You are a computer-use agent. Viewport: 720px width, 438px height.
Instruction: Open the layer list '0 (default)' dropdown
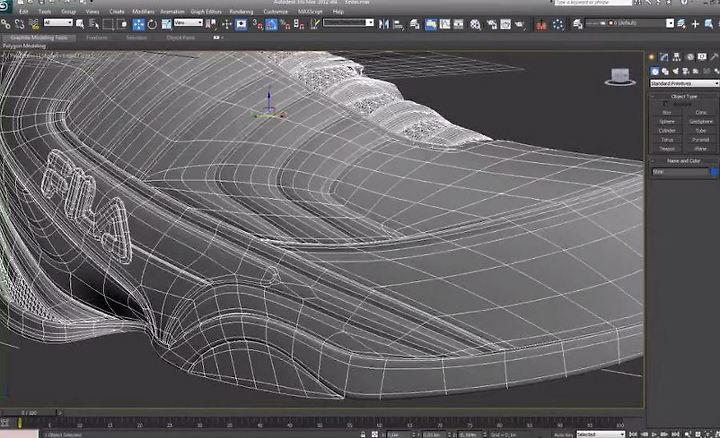[630, 23]
